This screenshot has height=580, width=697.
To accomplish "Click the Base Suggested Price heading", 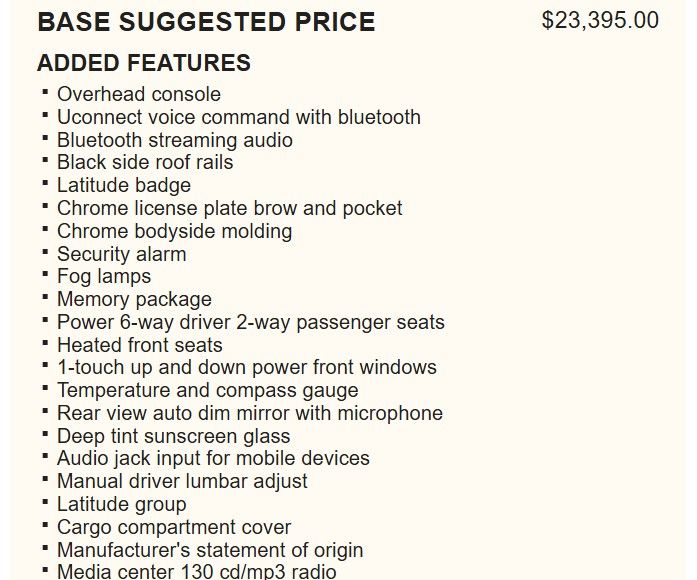I will click(x=206, y=21).
